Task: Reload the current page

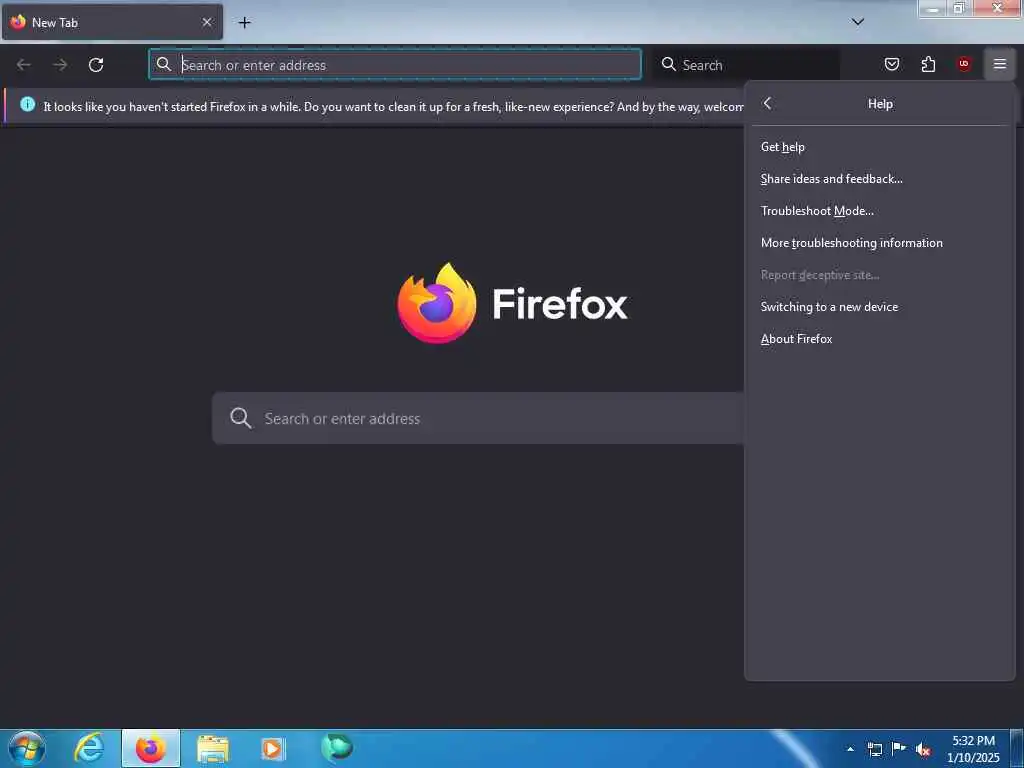Action: coord(96,65)
